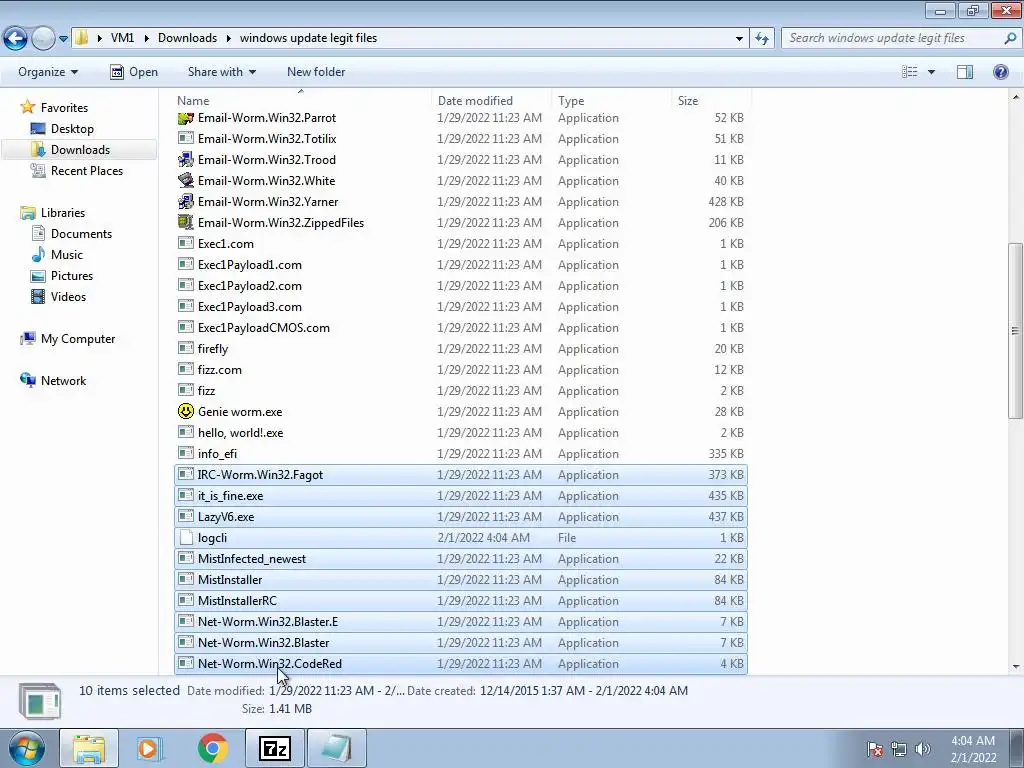Expand the view options dropdown arrow

point(931,72)
